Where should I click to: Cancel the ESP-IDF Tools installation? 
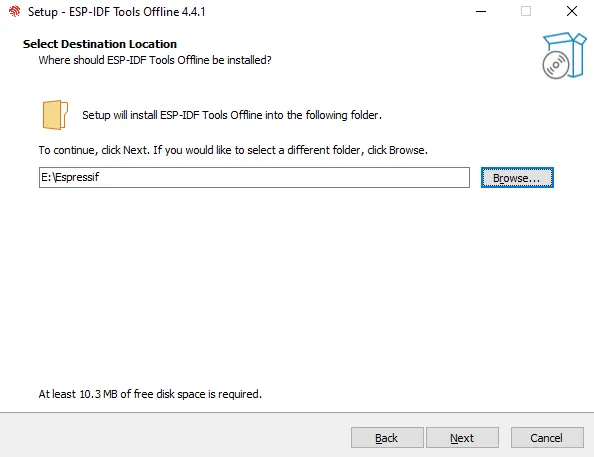(x=547, y=438)
